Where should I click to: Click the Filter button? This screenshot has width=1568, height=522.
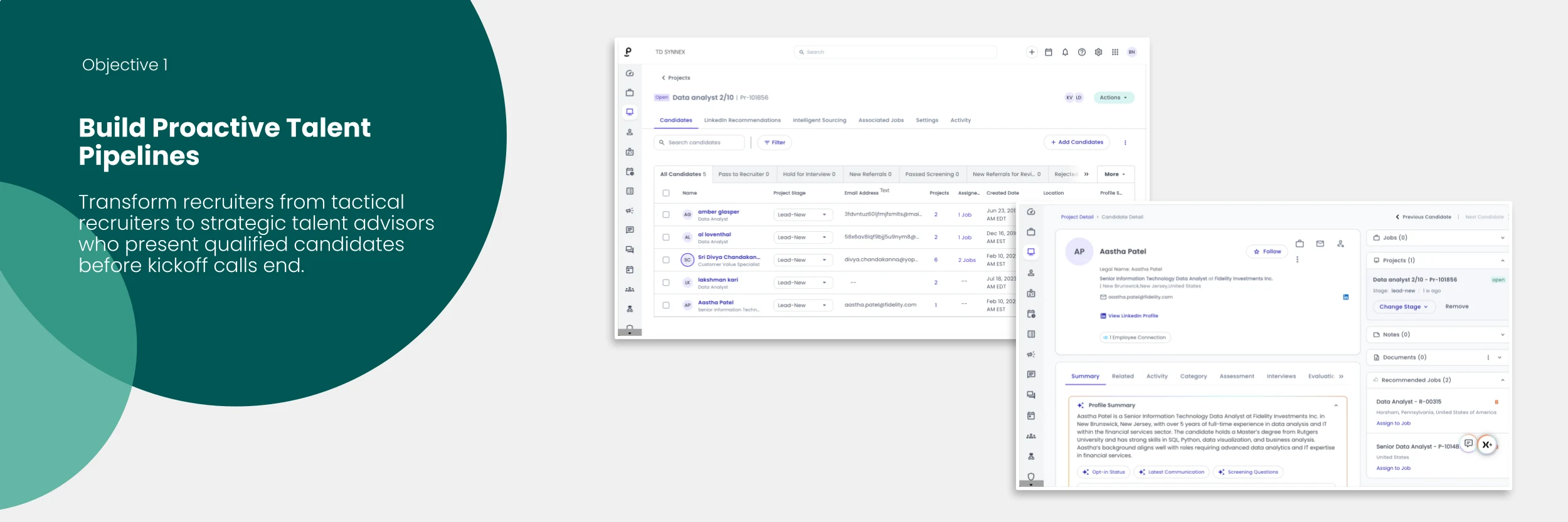[x=775, y=142]
